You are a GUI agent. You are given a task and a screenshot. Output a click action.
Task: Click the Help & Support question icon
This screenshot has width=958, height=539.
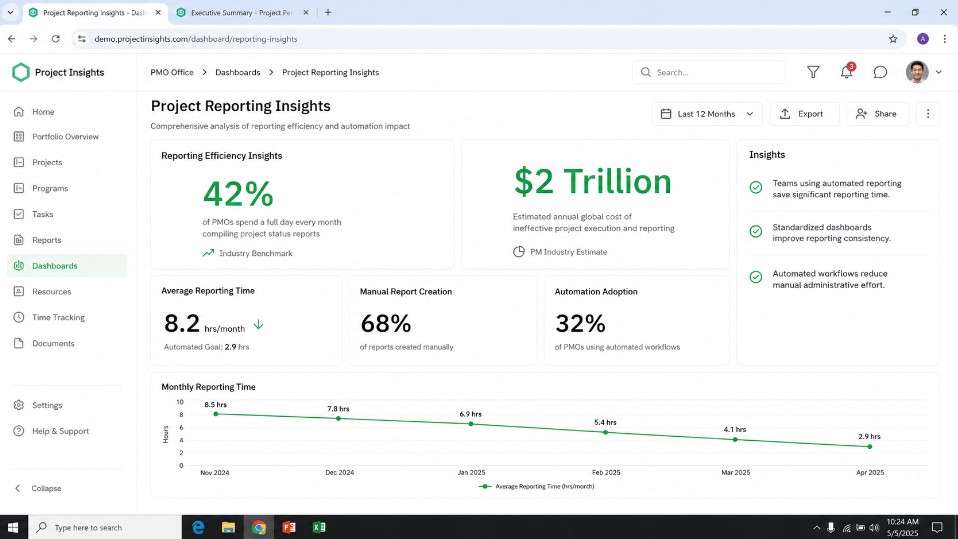coord(19,431)
